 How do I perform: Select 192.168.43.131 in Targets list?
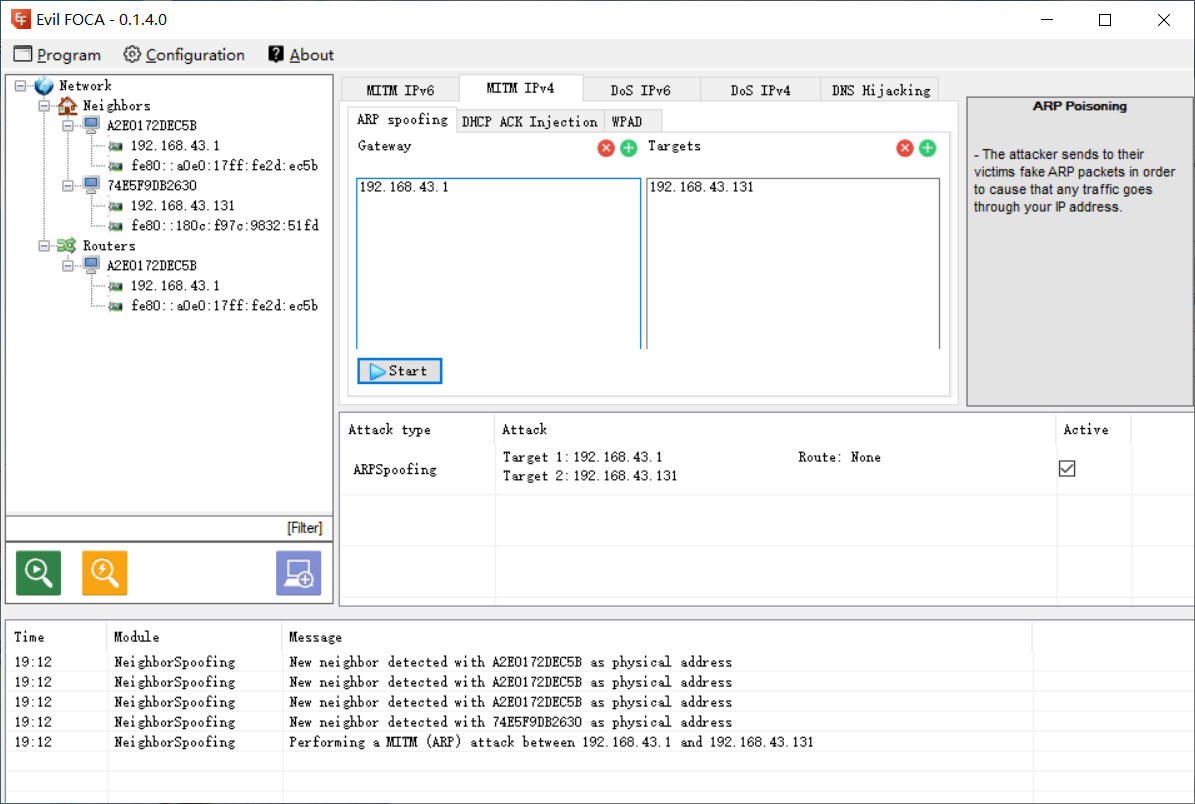click(701, 187)
